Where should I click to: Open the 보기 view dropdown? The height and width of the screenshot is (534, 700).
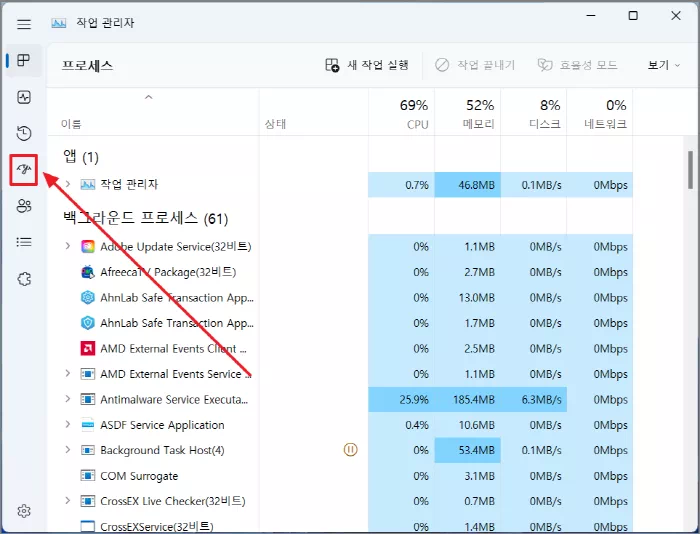point(664,65)
